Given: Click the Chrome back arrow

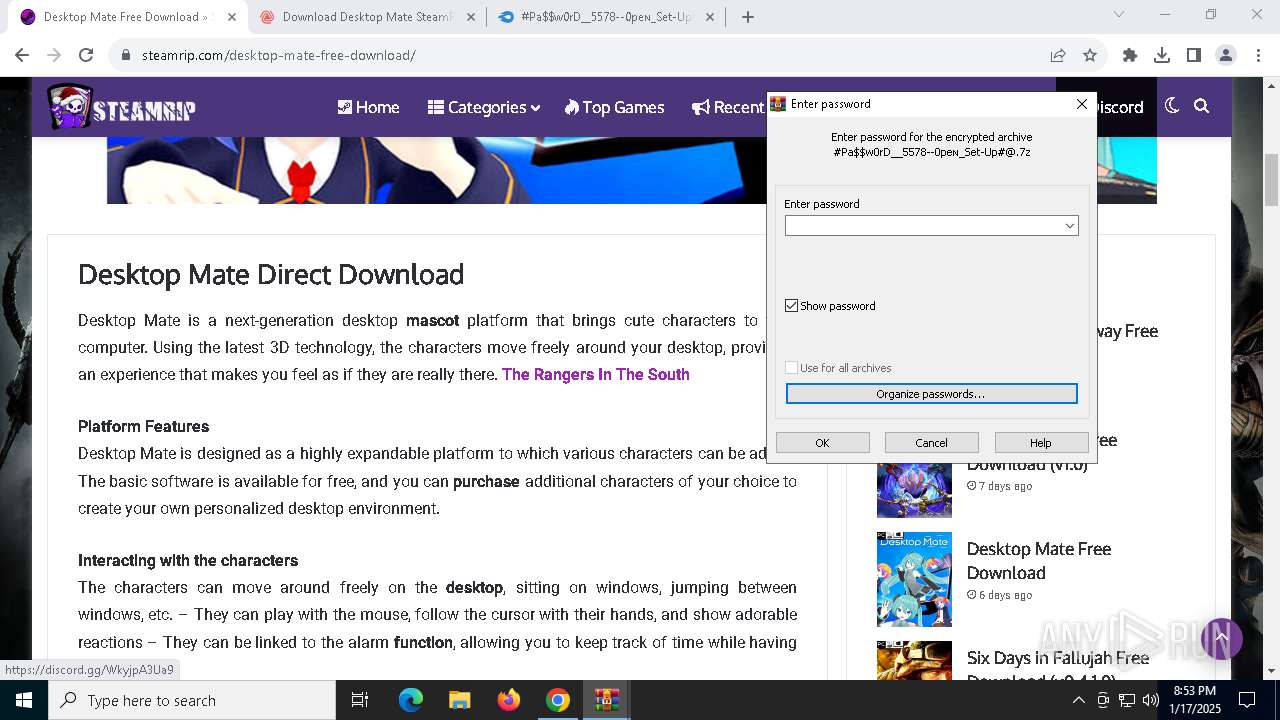Looking at the screenshot, I should 22,55.
